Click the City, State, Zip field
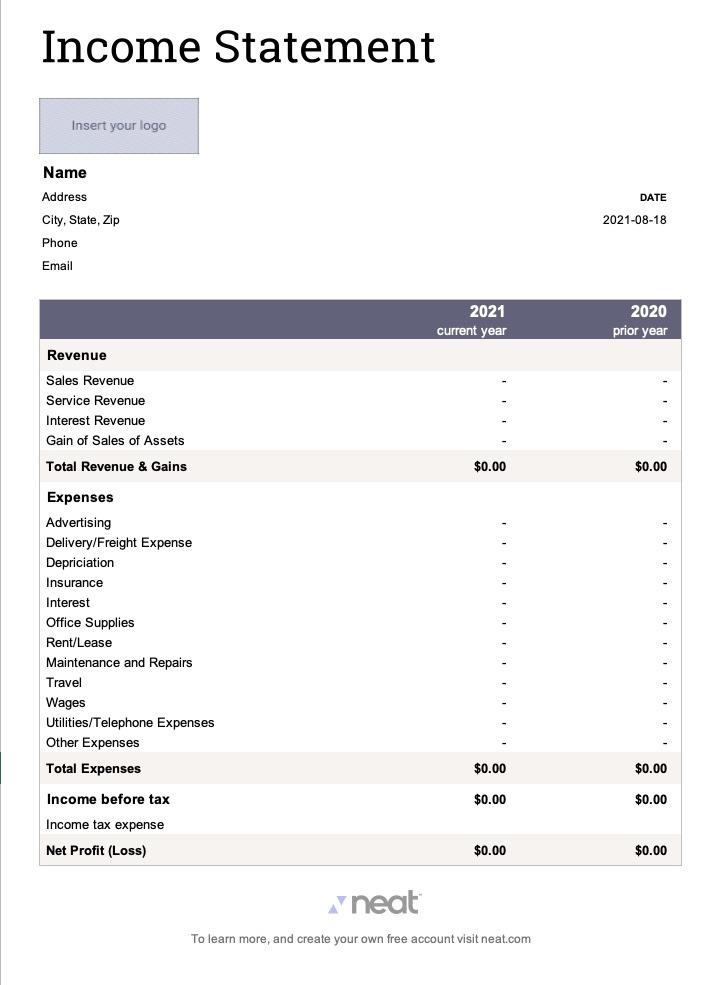Screen dimensions: 720x985 click(81, 220)
